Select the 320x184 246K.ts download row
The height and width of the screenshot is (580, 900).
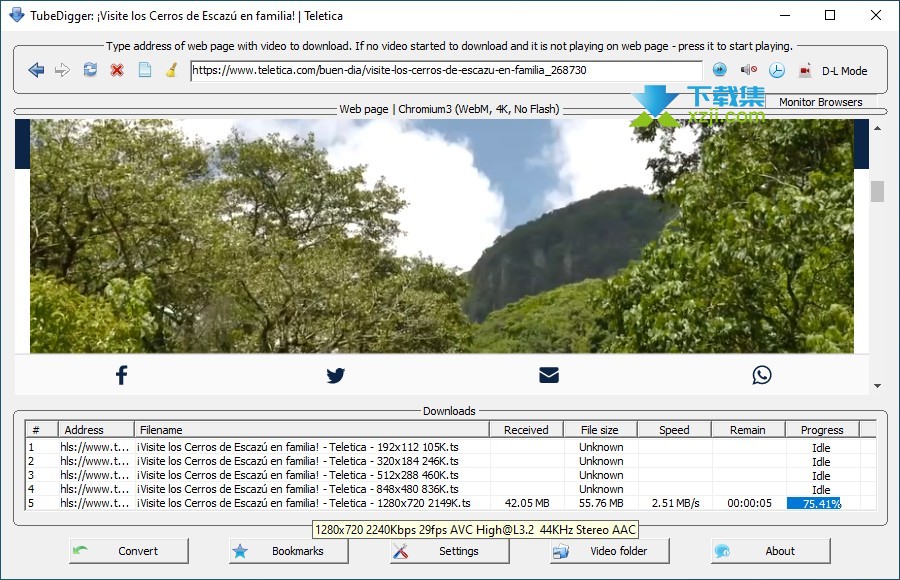[451, 461]
